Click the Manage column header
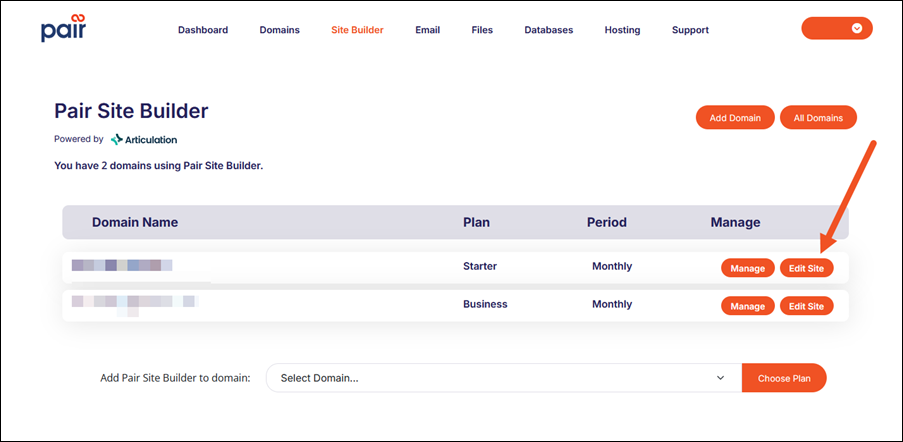The height and width of the screenshot is (442, 903). pyautogui.click(x=735, y=222)
